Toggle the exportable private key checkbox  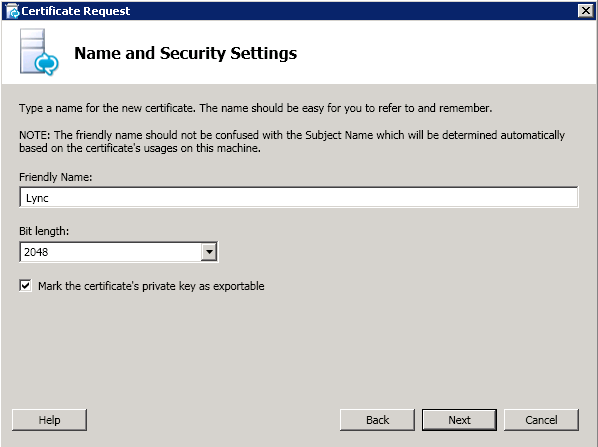coord(25,285)
